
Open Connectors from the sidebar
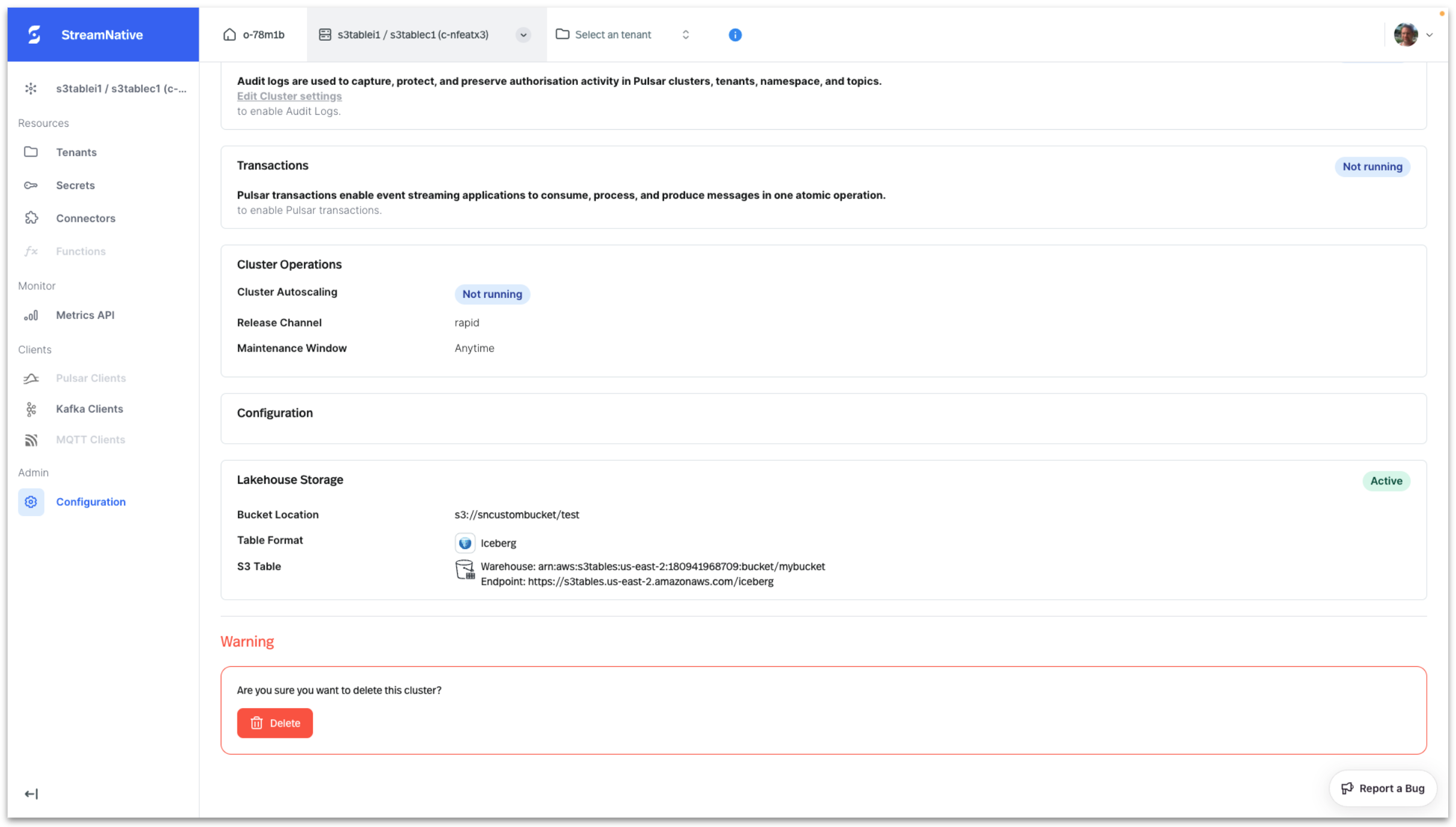pos(86,218)
